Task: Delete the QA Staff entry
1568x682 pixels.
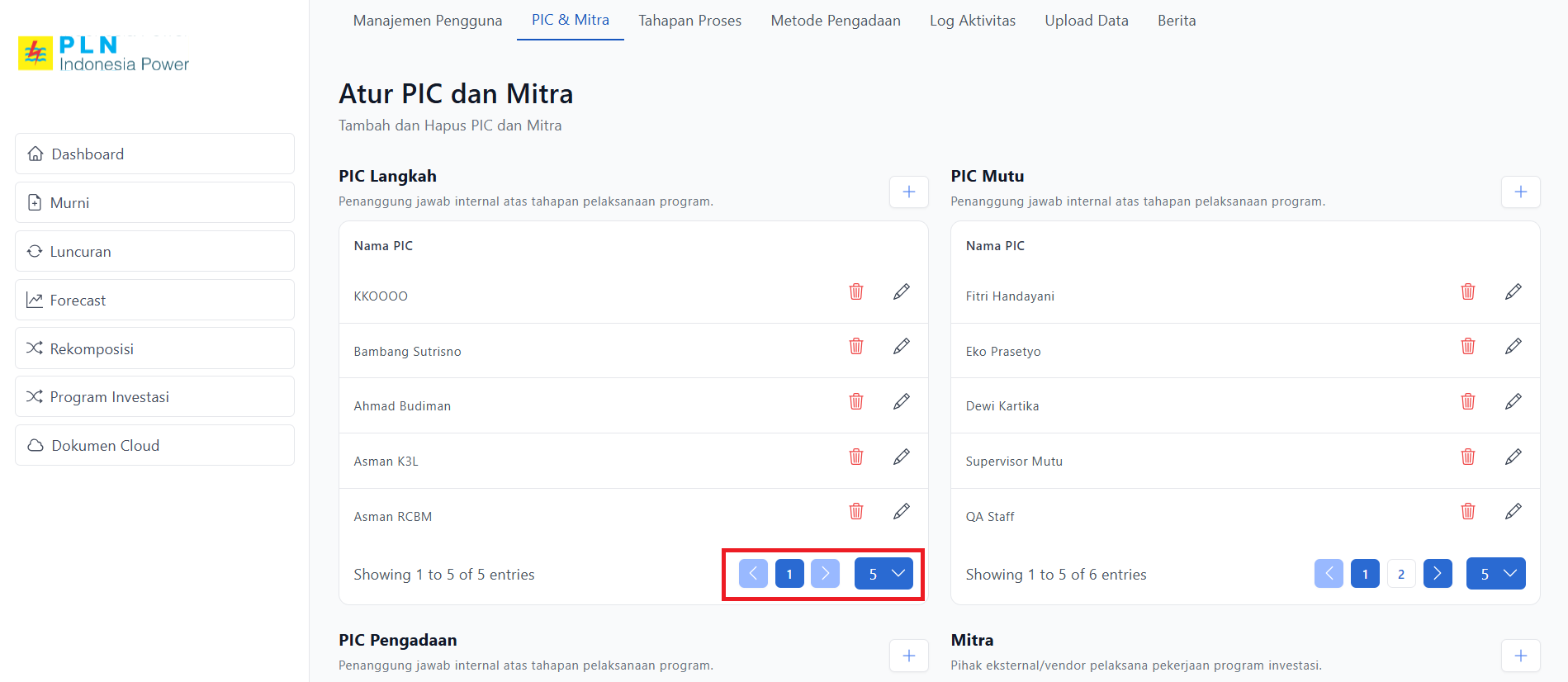Action: point(1467,512)
